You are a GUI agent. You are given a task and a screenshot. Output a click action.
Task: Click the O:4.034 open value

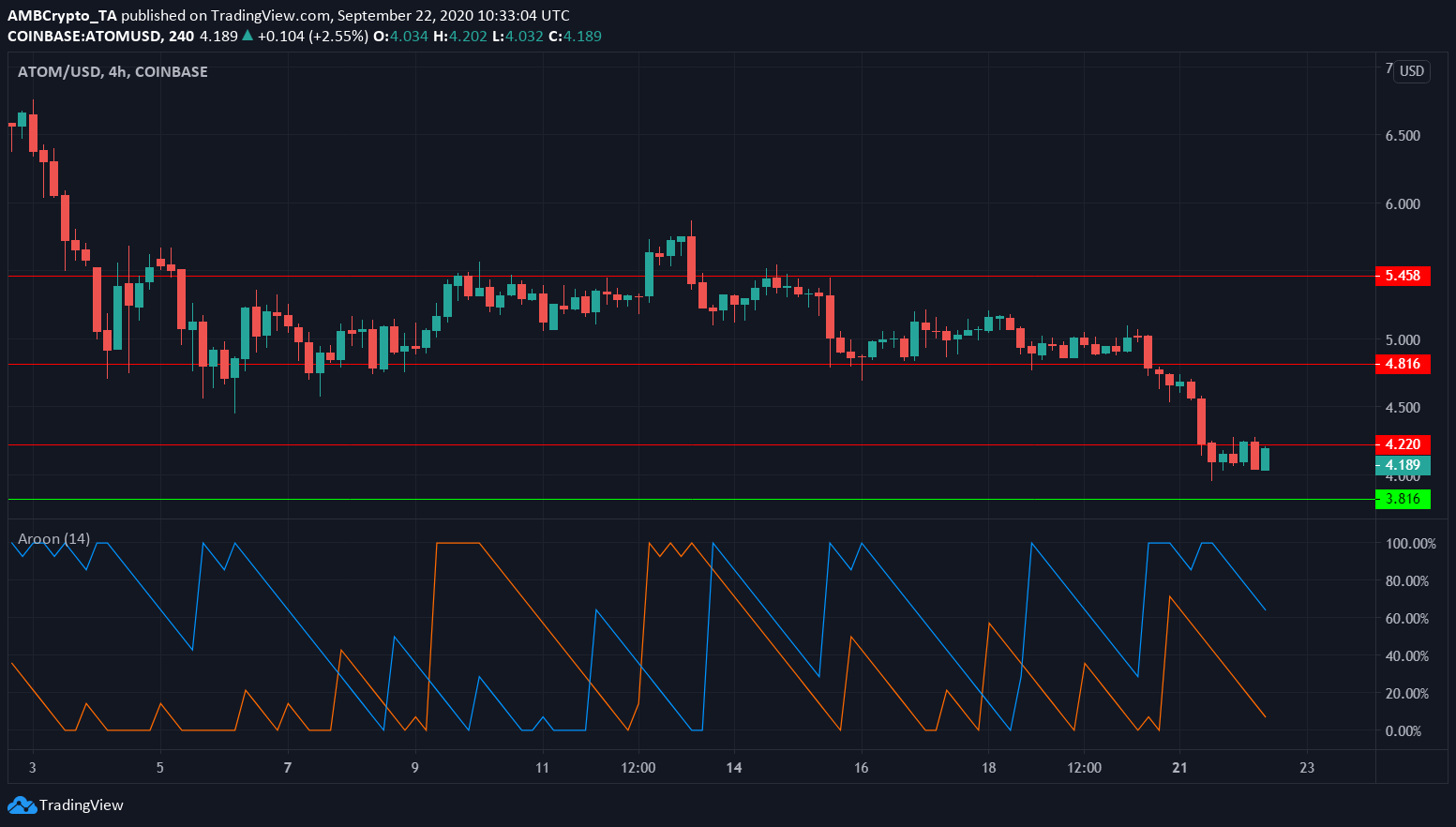(x=400, y=37)
